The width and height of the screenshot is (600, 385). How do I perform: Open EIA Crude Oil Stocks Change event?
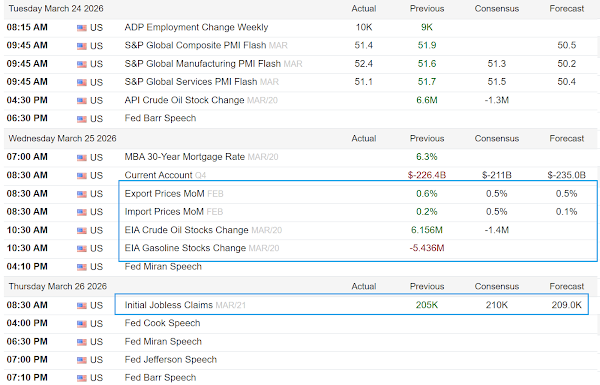coord(186,230)
